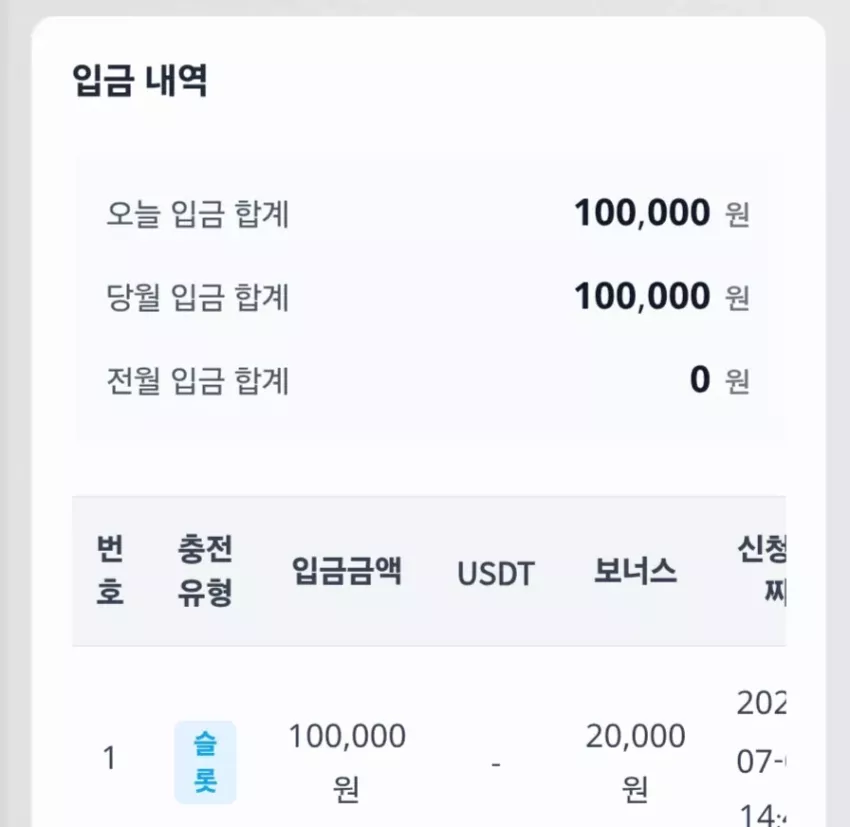Select the 오늘 입금 합계 label

[197, 214]
